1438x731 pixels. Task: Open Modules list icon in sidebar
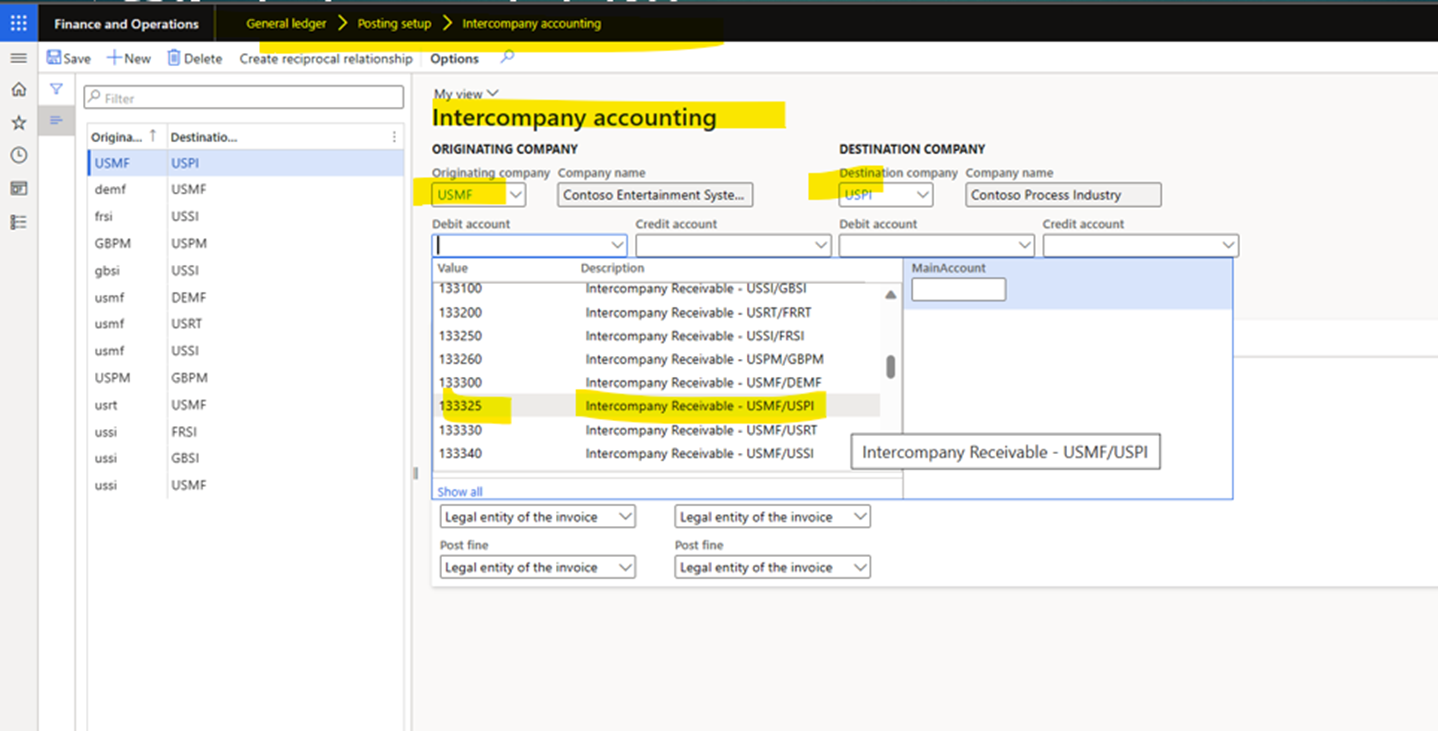click(x=18, y=222)
